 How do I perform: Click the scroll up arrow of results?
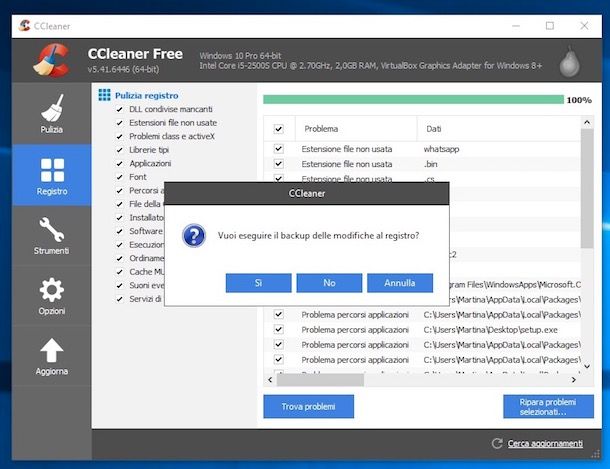(587, 122)
